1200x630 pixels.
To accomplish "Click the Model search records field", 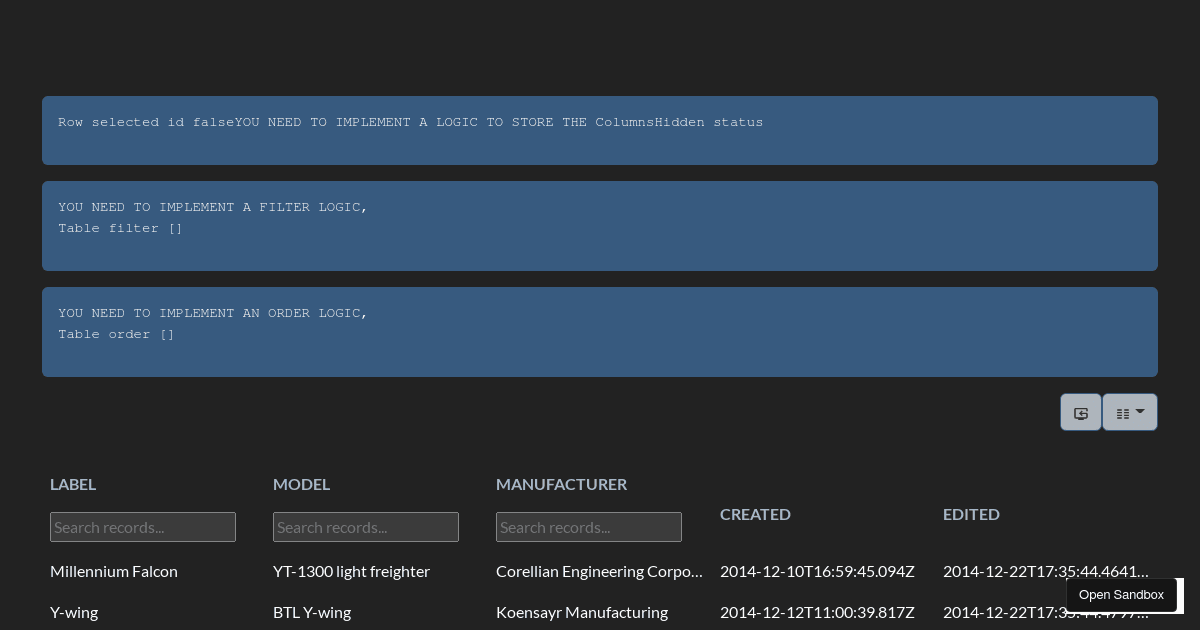I will [x=366, y=527].
